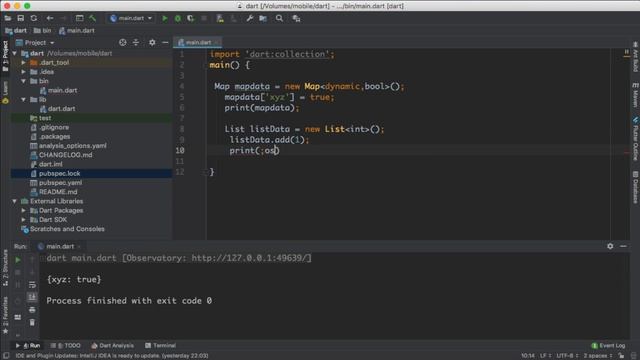Open the Observatory URL link
Viewport: 640px width, 360px height.
point(250,258)
